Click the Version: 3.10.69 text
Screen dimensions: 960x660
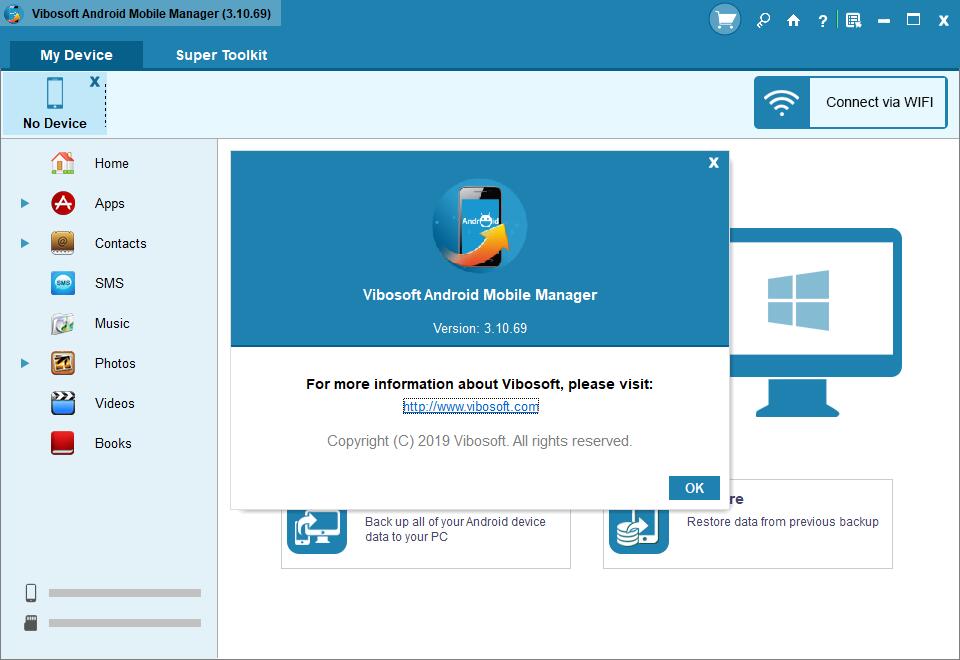pyautogui.click(x=480, y=328)
